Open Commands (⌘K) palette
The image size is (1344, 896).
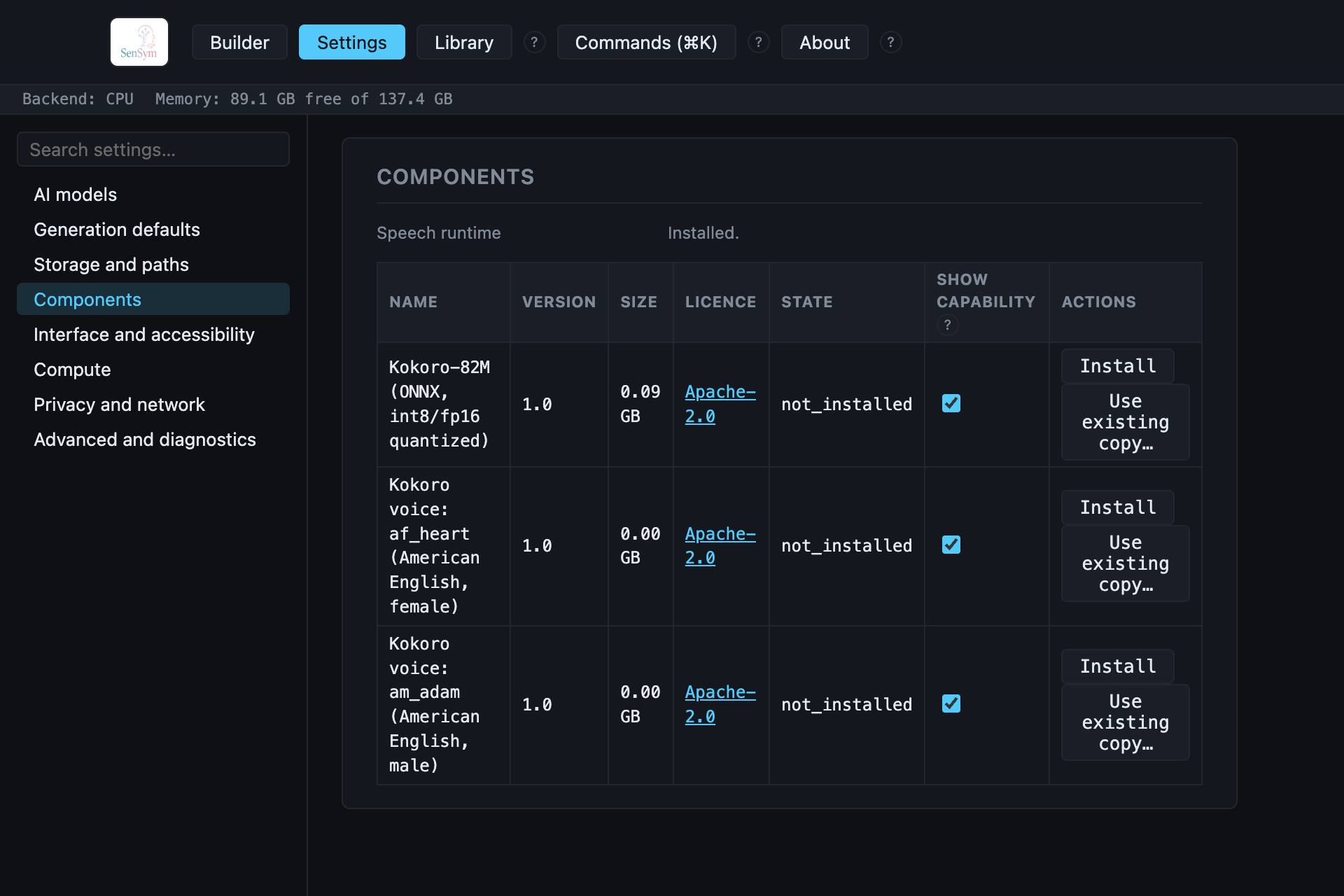coord(646,42)
